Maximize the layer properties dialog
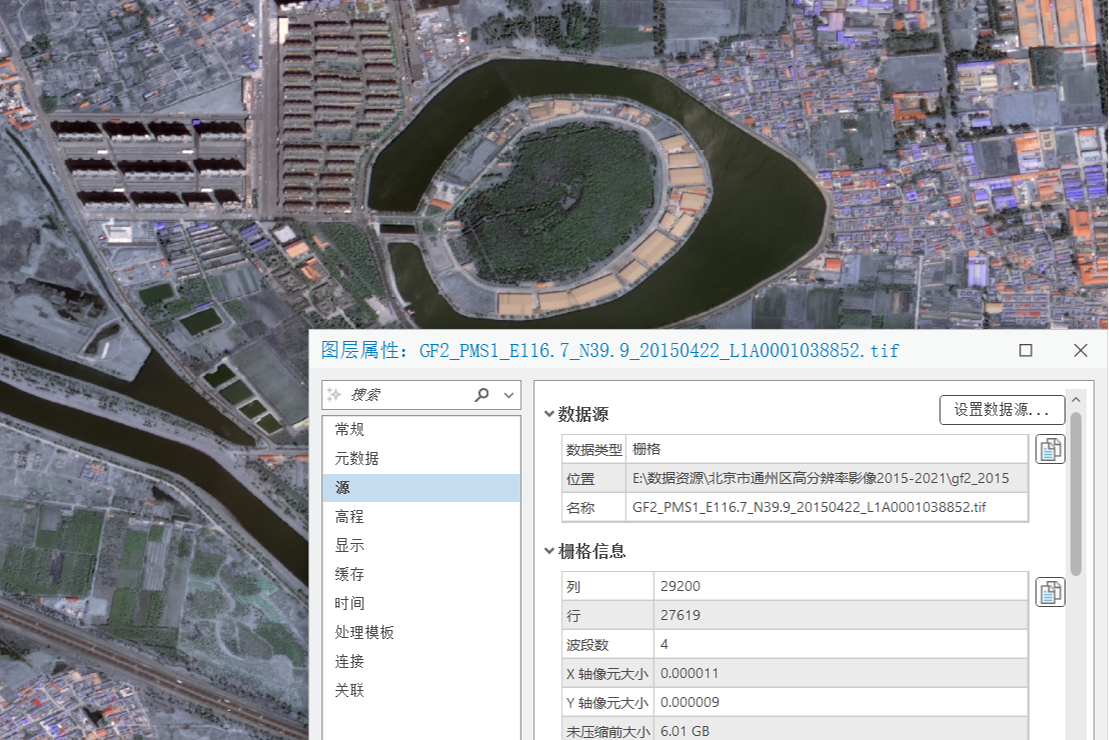 pos(1026,350)
